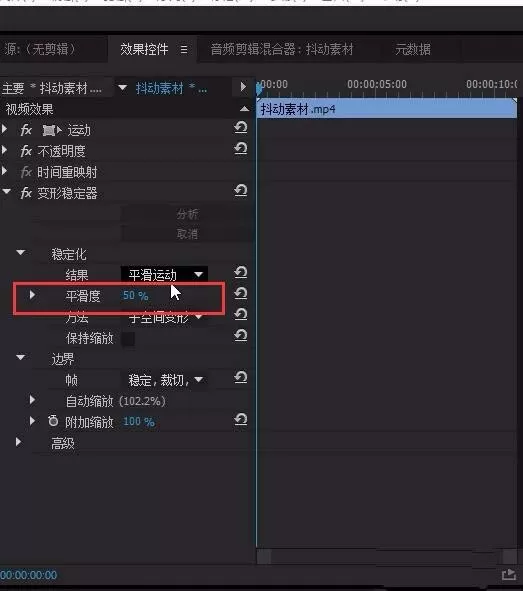Reset the 方法 parameter

pyautogui.click(x=241, y=315)
